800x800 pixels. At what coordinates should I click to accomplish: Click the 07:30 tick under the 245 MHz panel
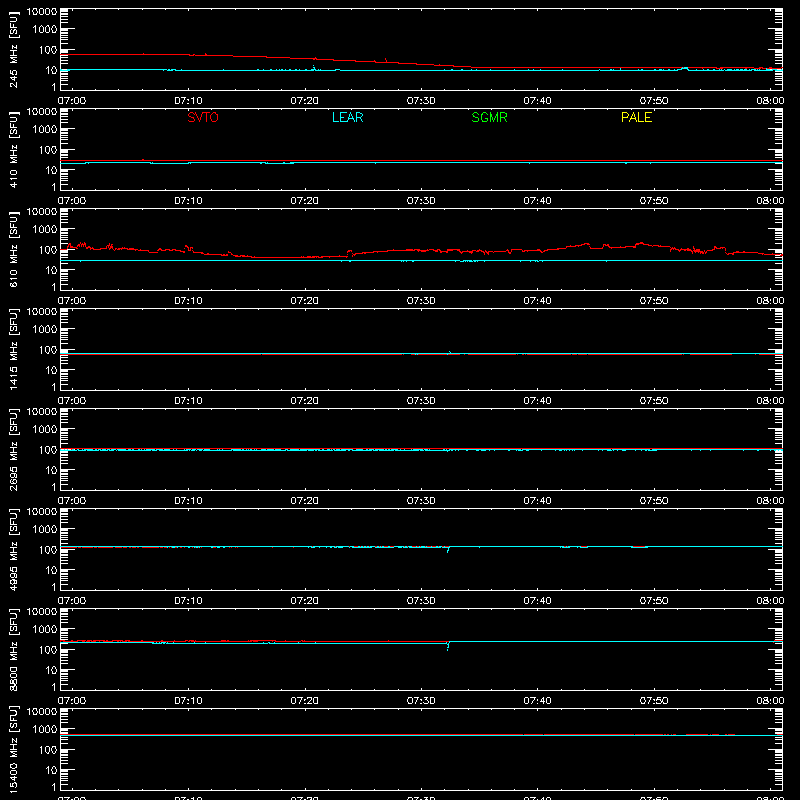click(x=421, y=101)
